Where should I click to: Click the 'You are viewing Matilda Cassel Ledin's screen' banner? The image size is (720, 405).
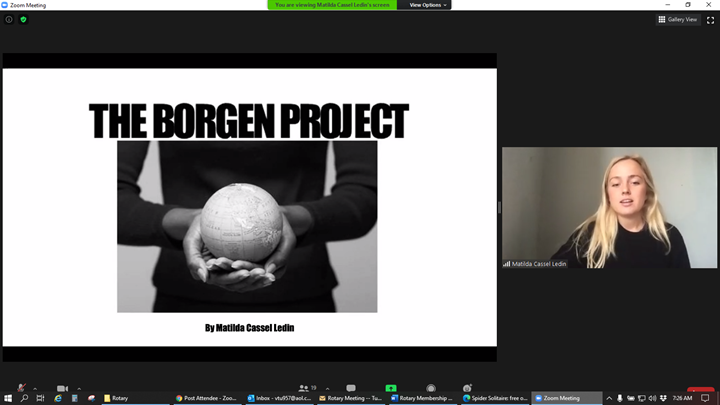click(332, 5)
